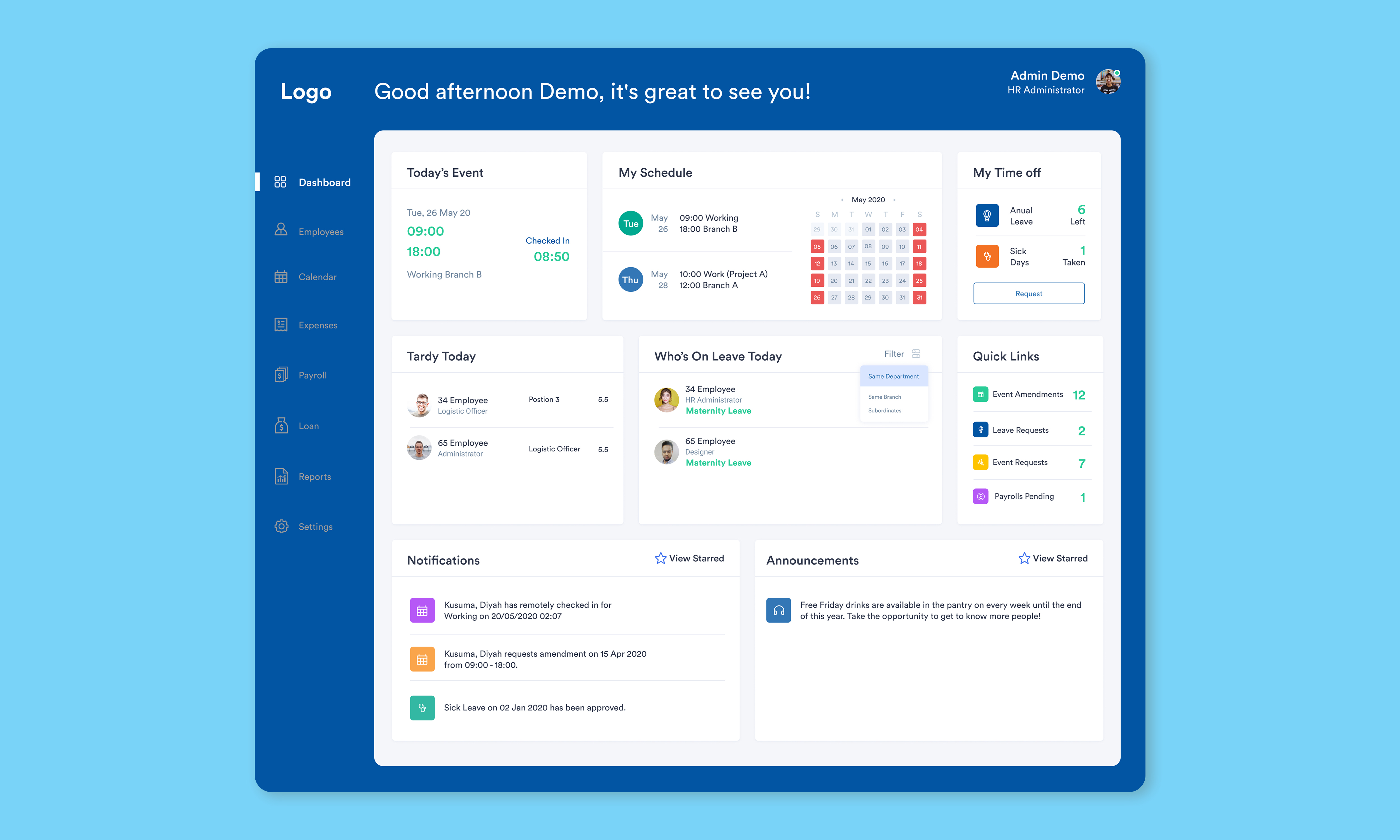The image size is (1400, 840).
Task: Click the announcement headphones icon
Action: click(x=778, y=610)
